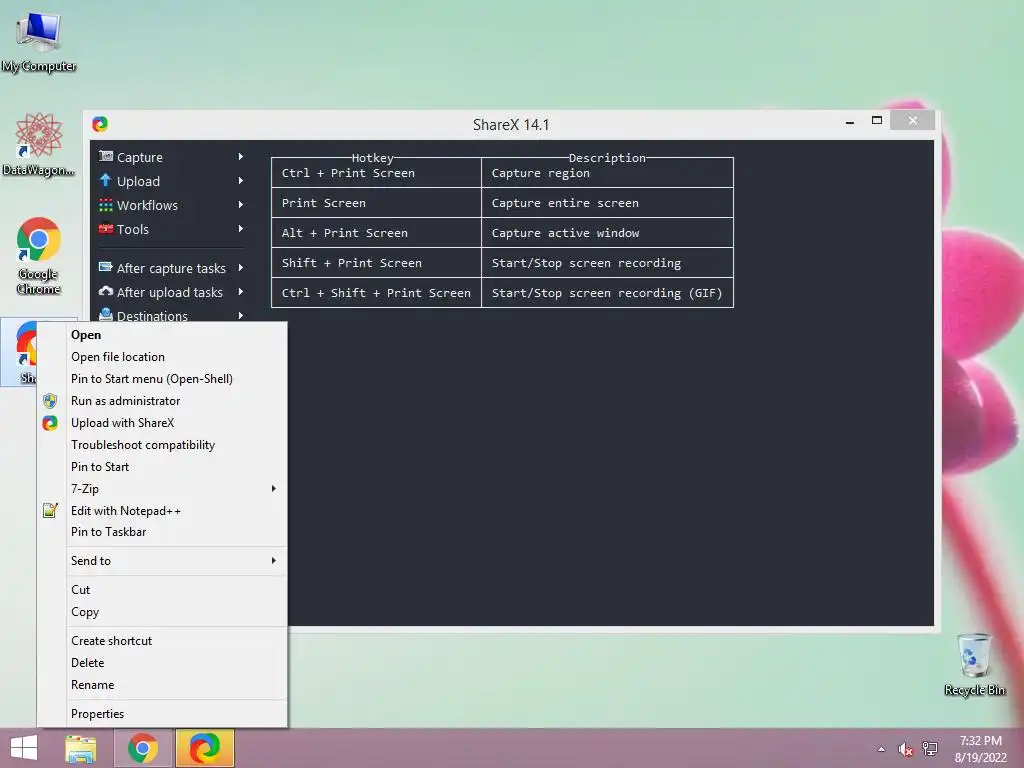This screenshot has width=1024, height=768.
Task: Choose Open in the context menu
Action: coord(162,335)
